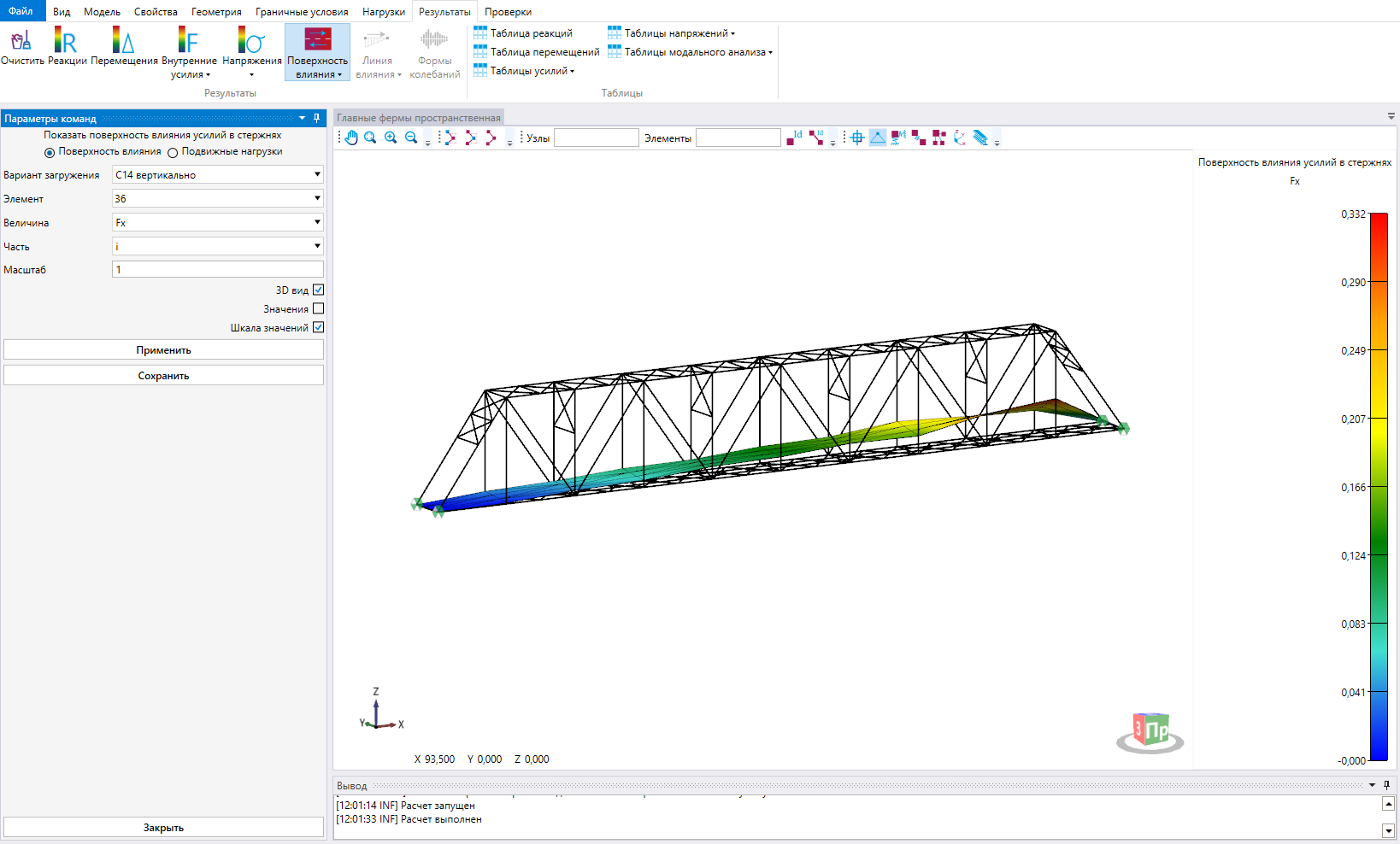Toggle node Id labels icon
This screenshot has height=844, width=1400.
[x=794, y=138]
